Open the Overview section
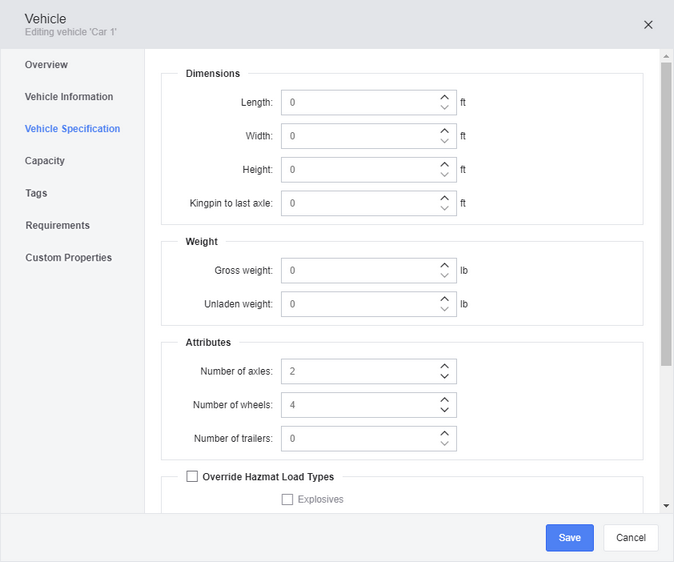 click(46, 64)
